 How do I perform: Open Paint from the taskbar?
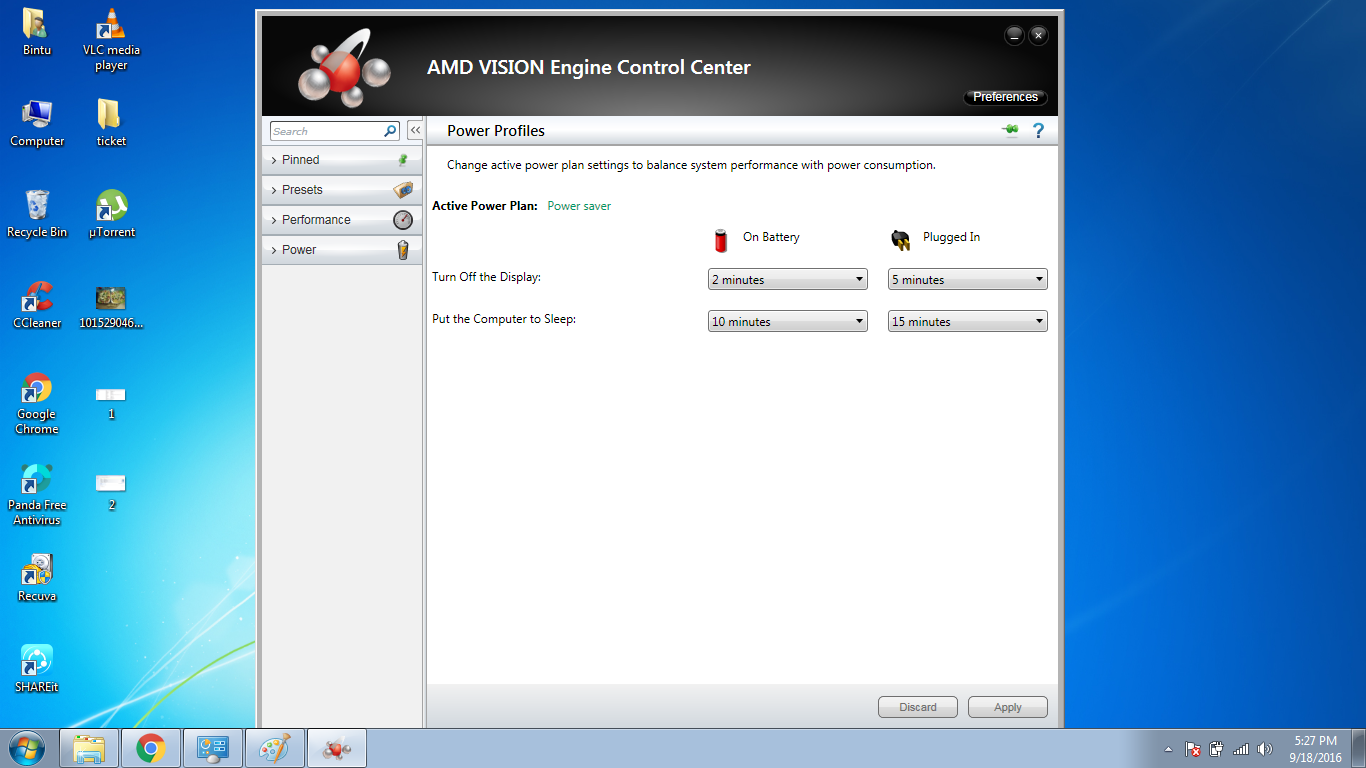tap(274, 748)
